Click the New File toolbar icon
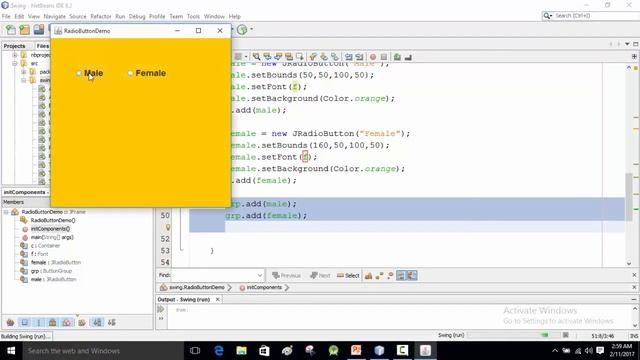The height and width of the screenshot is (360, 640). point(11,30)
